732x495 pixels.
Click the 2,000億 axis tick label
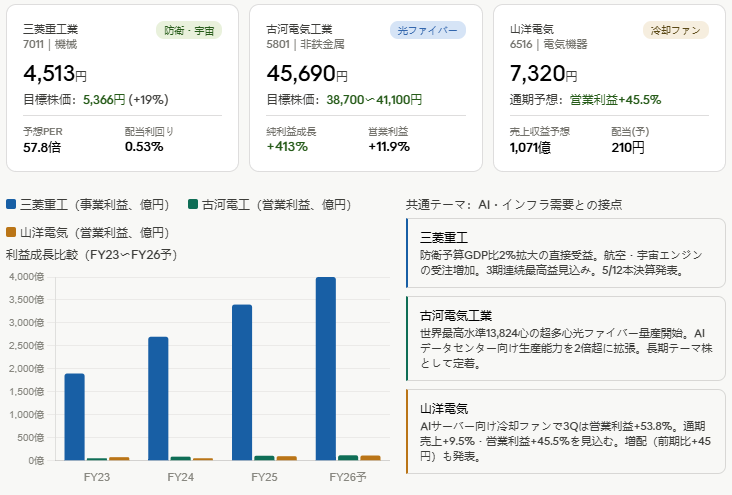26,369
